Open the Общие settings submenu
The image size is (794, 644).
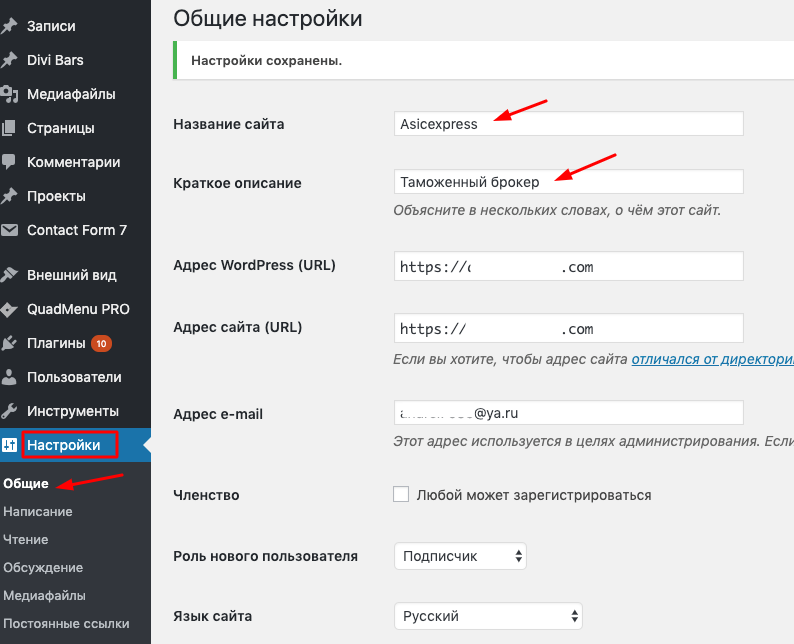coord(26,484)
